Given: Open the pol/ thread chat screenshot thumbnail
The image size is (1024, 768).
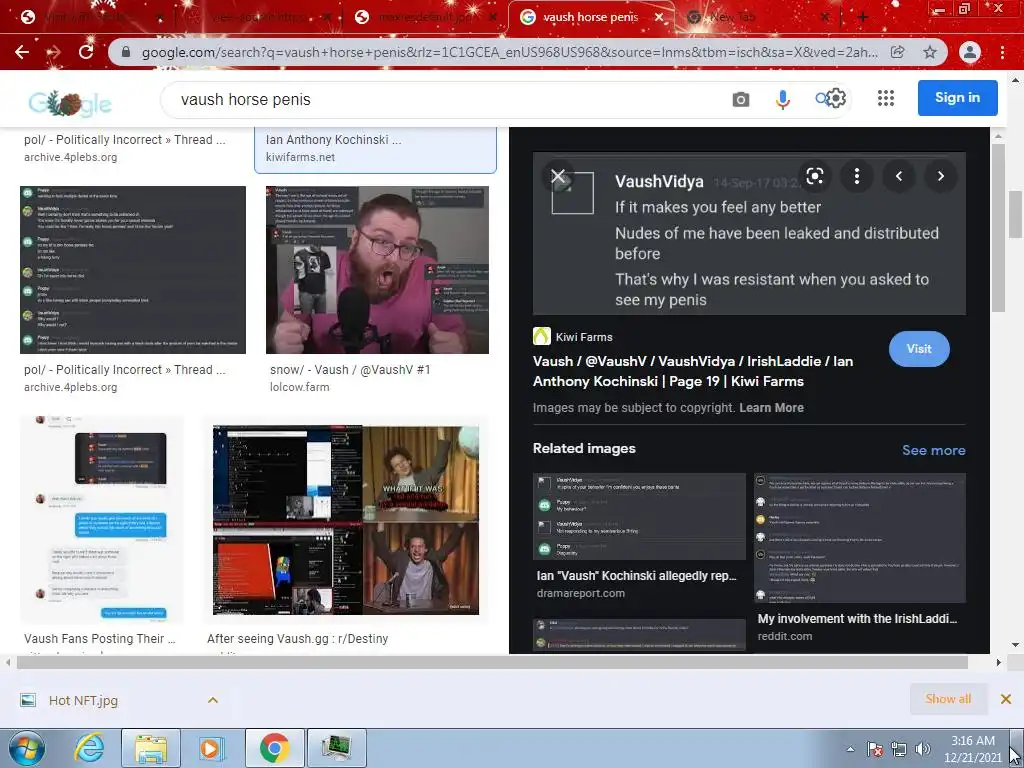Looking at the screenshot, I should coord(133,270).
